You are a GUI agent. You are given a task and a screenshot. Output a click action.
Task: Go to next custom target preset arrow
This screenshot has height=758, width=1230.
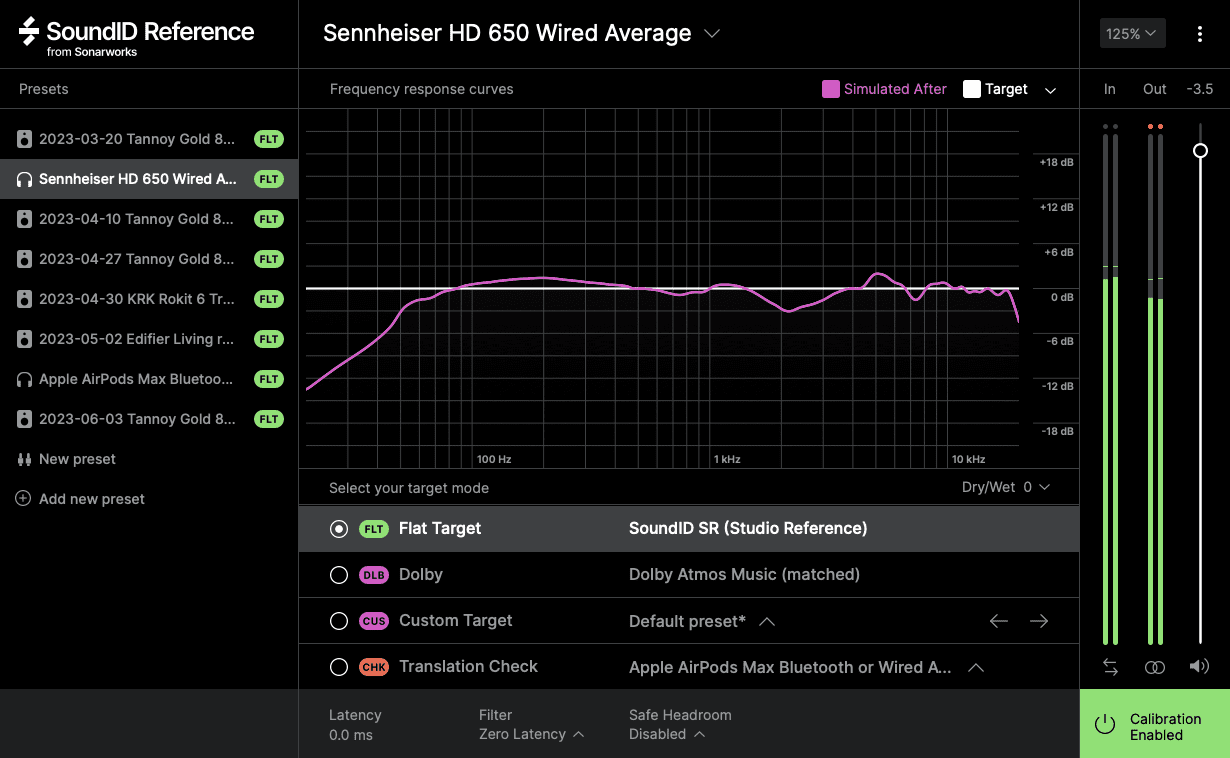[x=1039, y=621]
